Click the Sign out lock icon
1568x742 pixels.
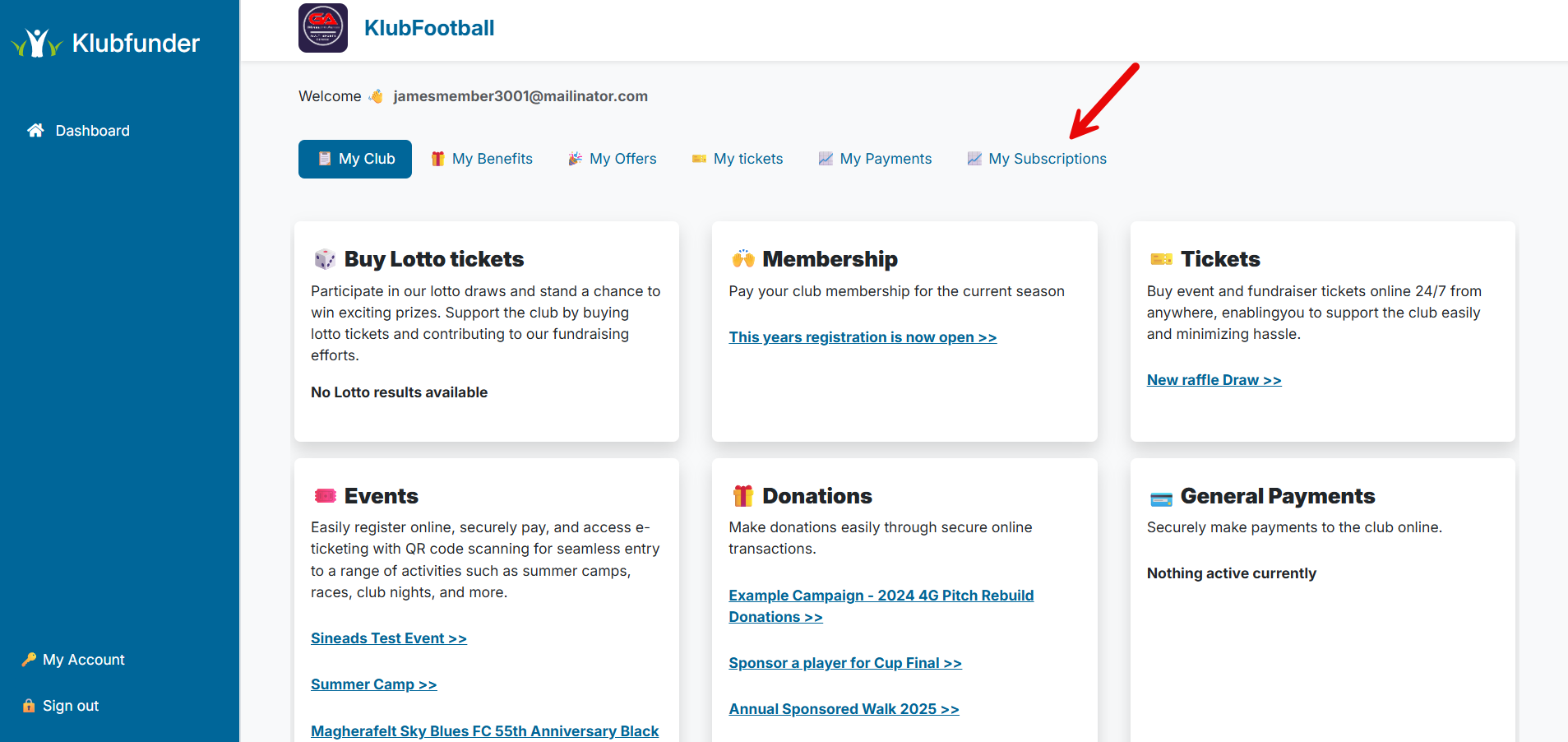click(x=29, y=706)
